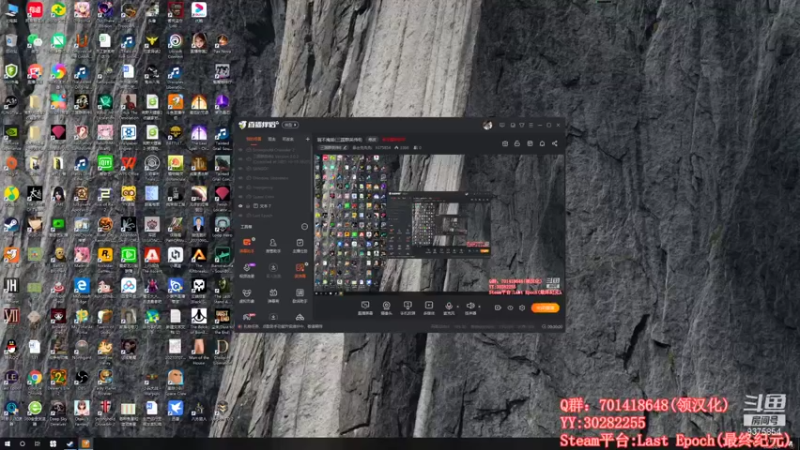The image size is (800, 450).
Task: Add a video media source from bottom toolbar
Action: (429, 305)
